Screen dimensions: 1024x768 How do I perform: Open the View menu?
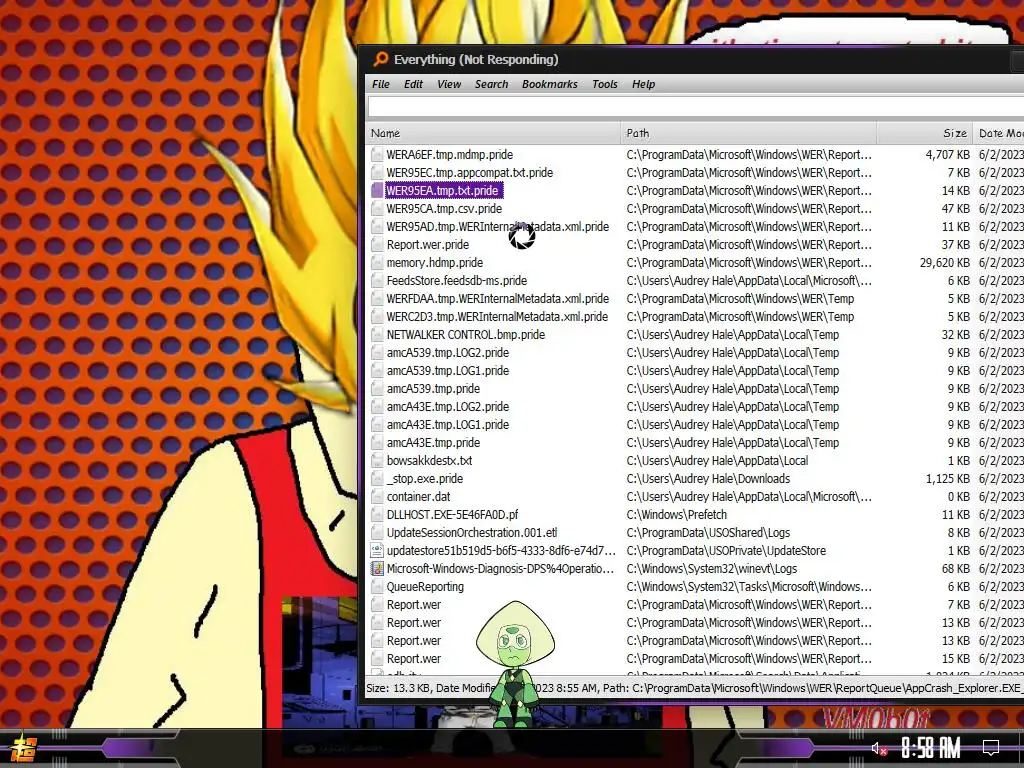click(x=449, y=84)
